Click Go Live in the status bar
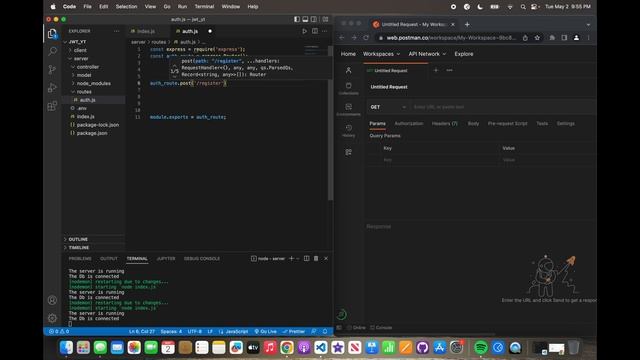 [265, 331]
